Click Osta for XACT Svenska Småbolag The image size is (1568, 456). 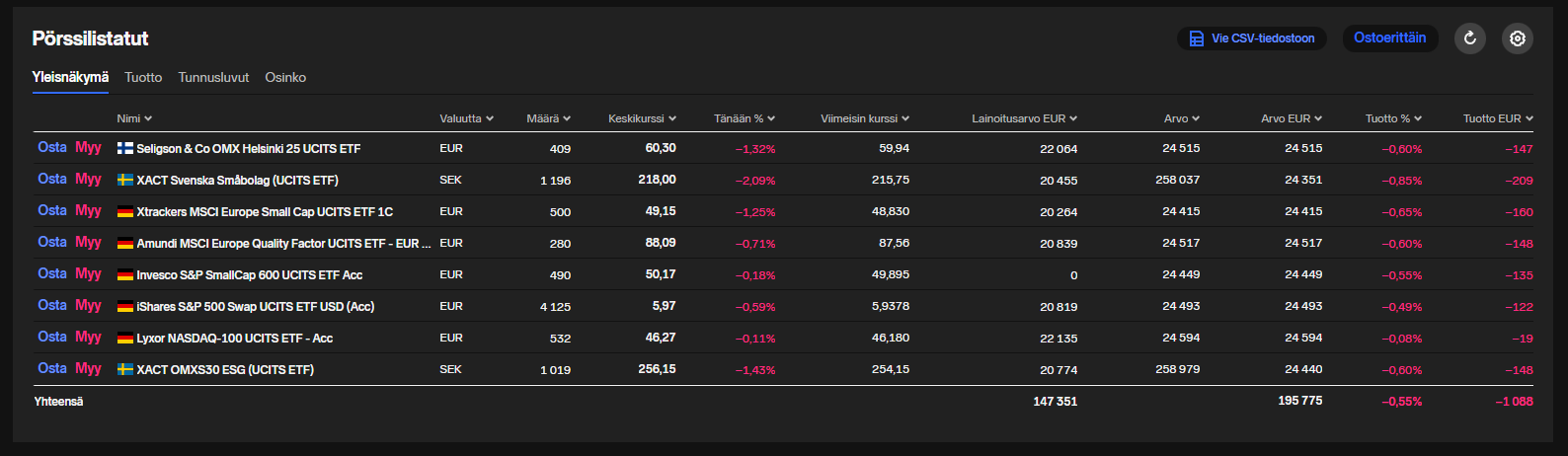coord(52,179)
